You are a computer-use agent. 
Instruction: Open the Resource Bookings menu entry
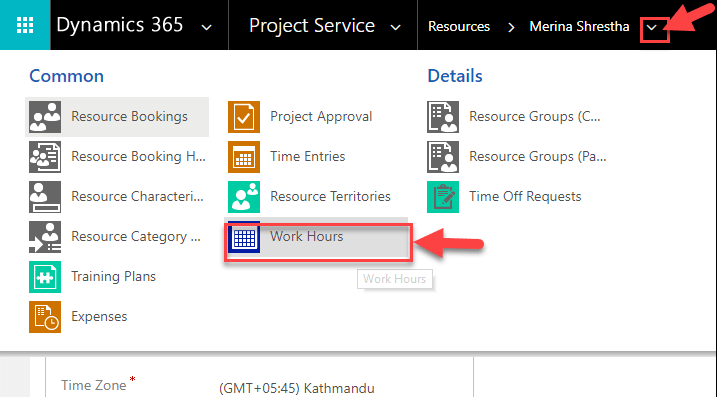pyautogui.click(x=117, y=117)
